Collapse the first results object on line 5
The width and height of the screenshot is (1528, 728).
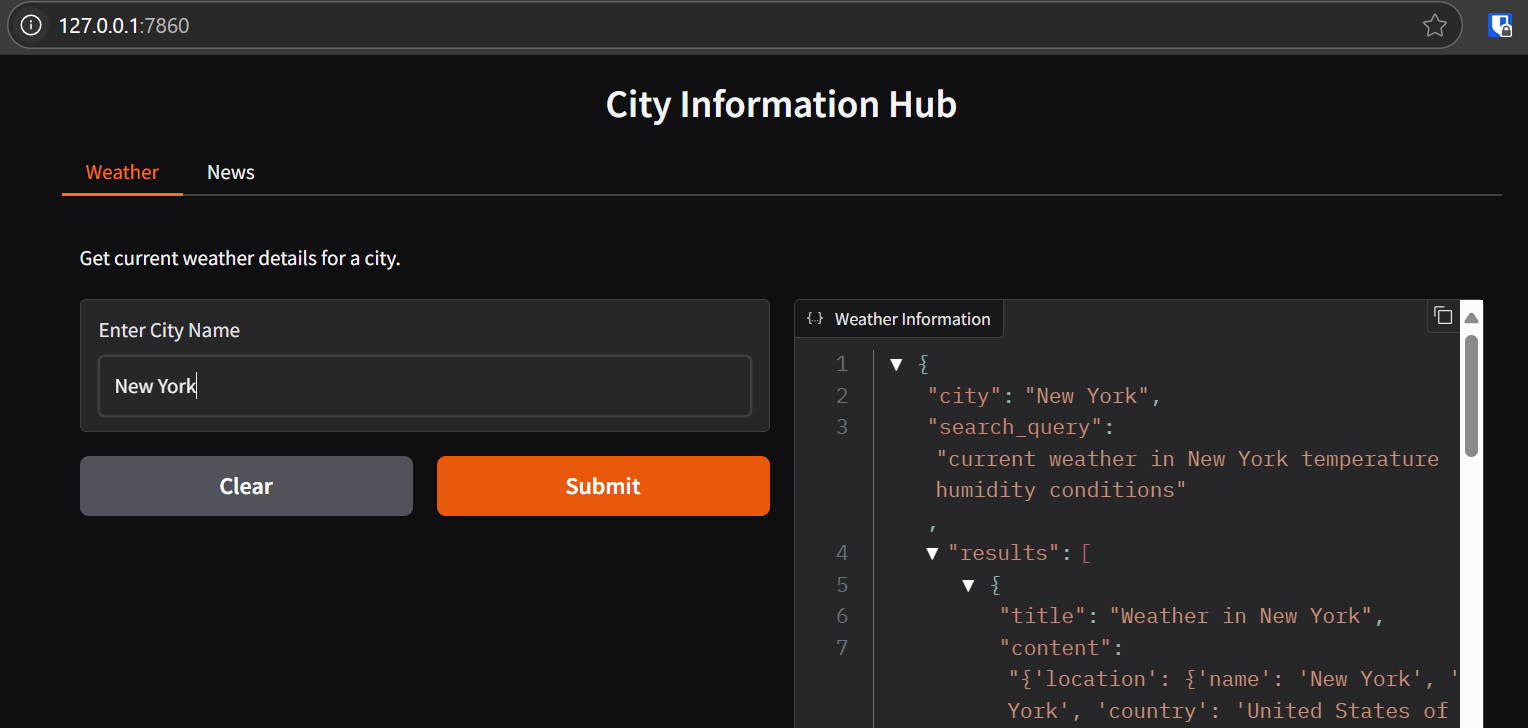pyautogui.click(x=968, y=585)
